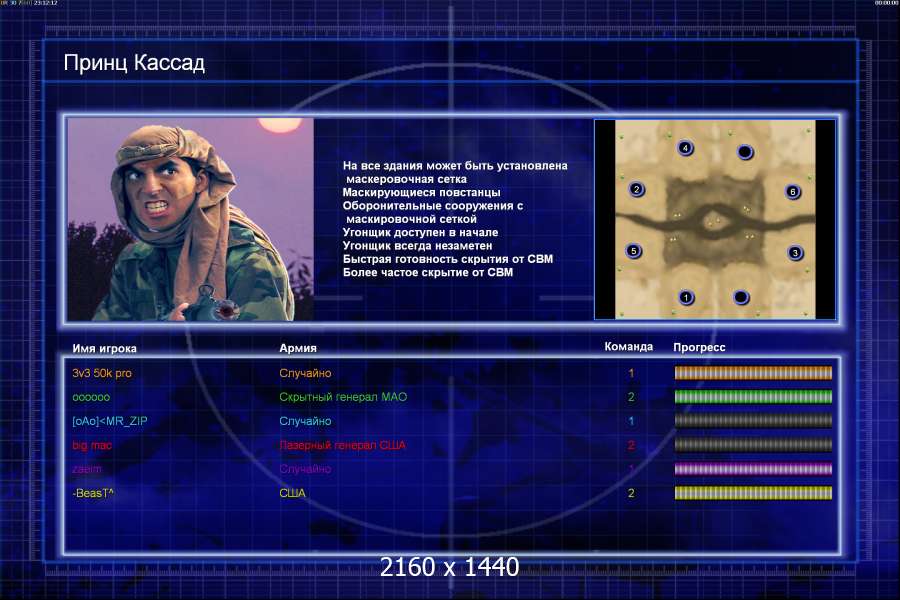Click the progress bar for big mac

tap(753, 445)
